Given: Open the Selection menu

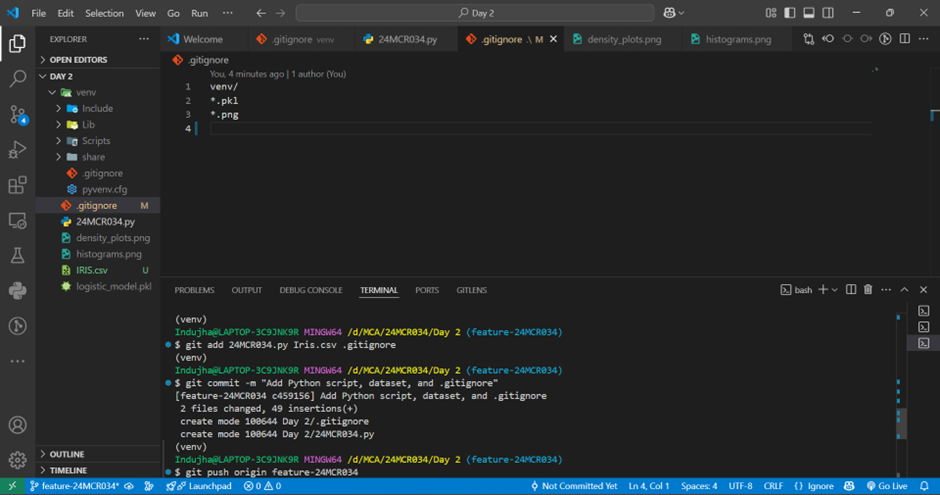Looking at the screenshot, I should tap(104, 13).
